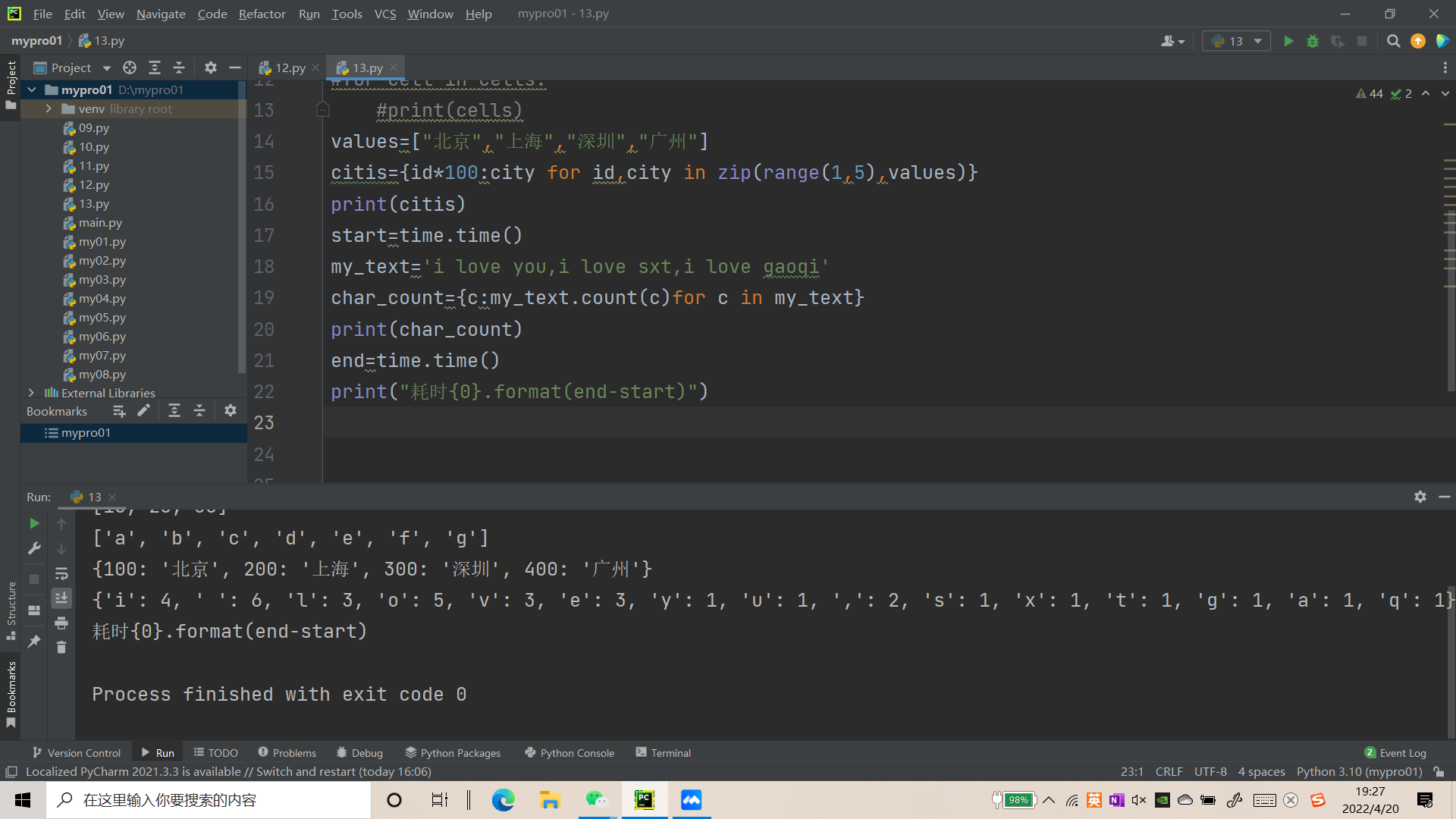1456x819 pixels.
Task: Open my05.py in project tree
Action: [102, 317]
